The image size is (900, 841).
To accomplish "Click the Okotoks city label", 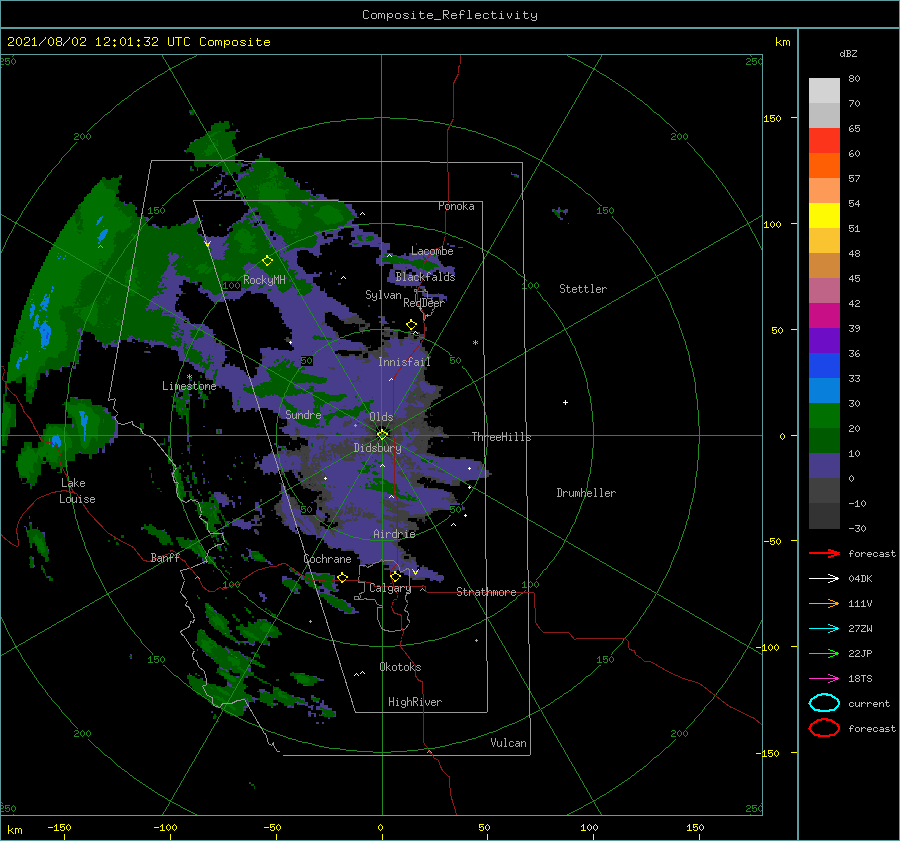I will click(400, 667).
